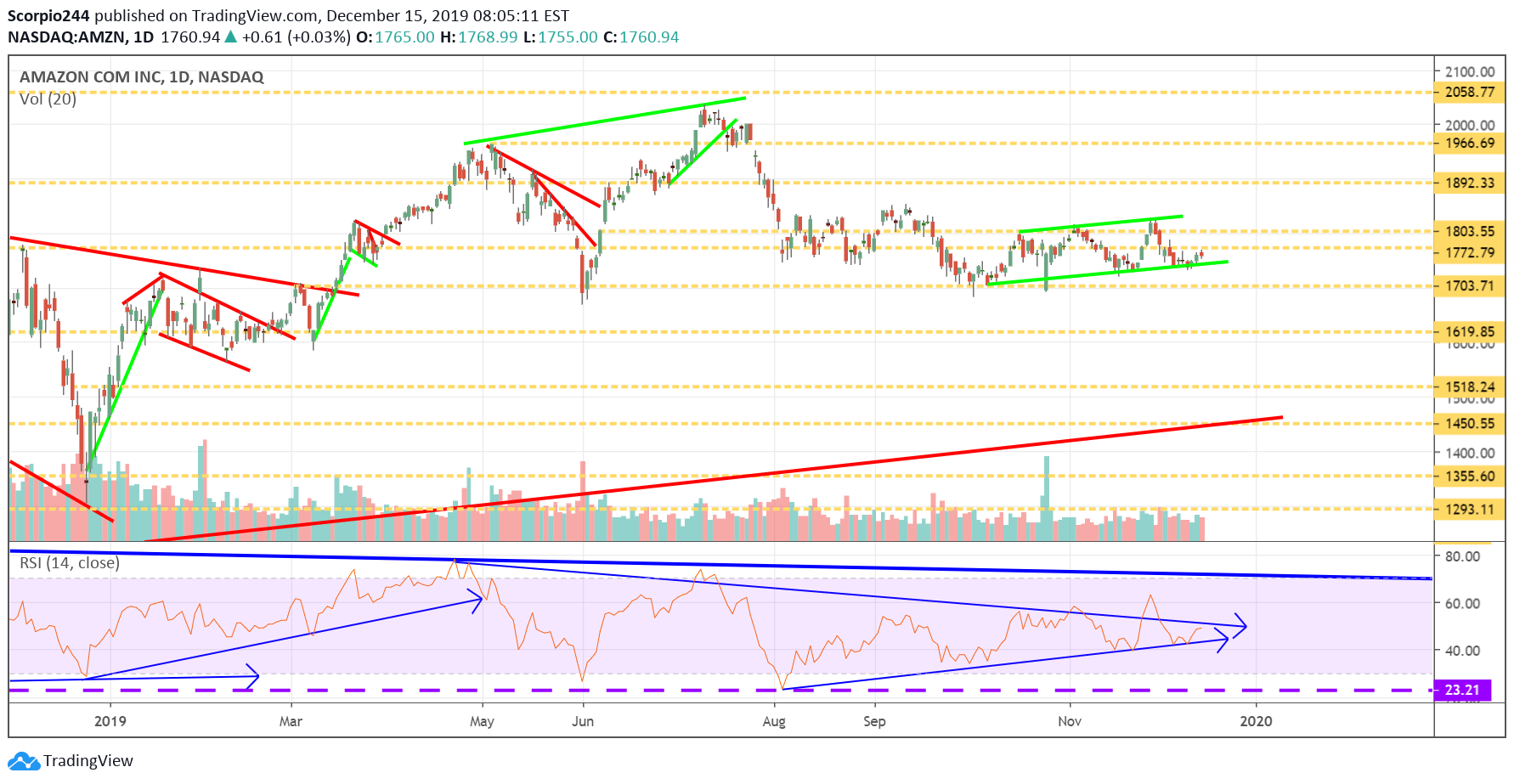Click the 1450.55 price level label
The image size is (1514, 784).
click(x=1470, y=423)
